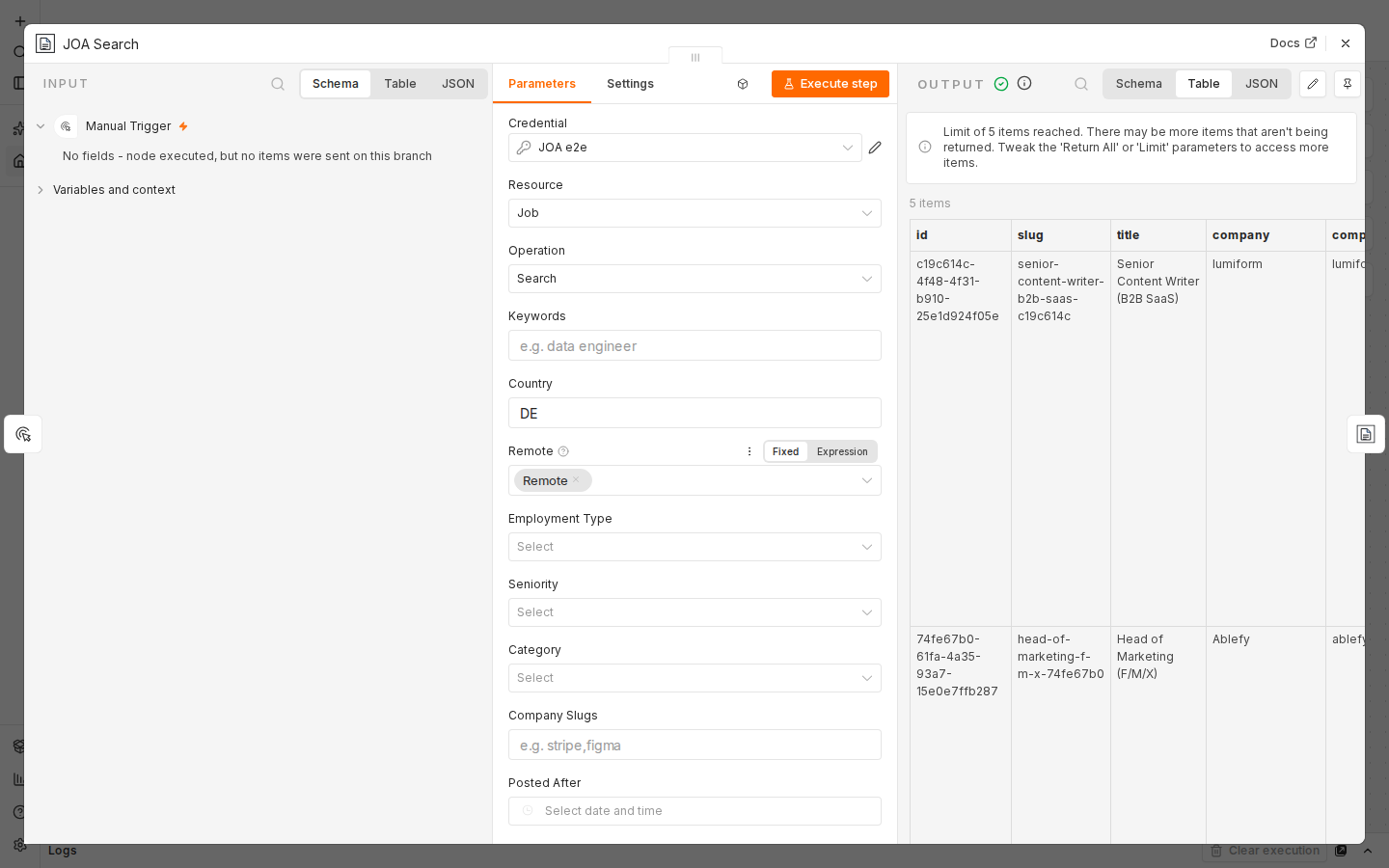Open the Seniority dropdown
Viewport: 1389px width, 868px height.
coord(694,612)
